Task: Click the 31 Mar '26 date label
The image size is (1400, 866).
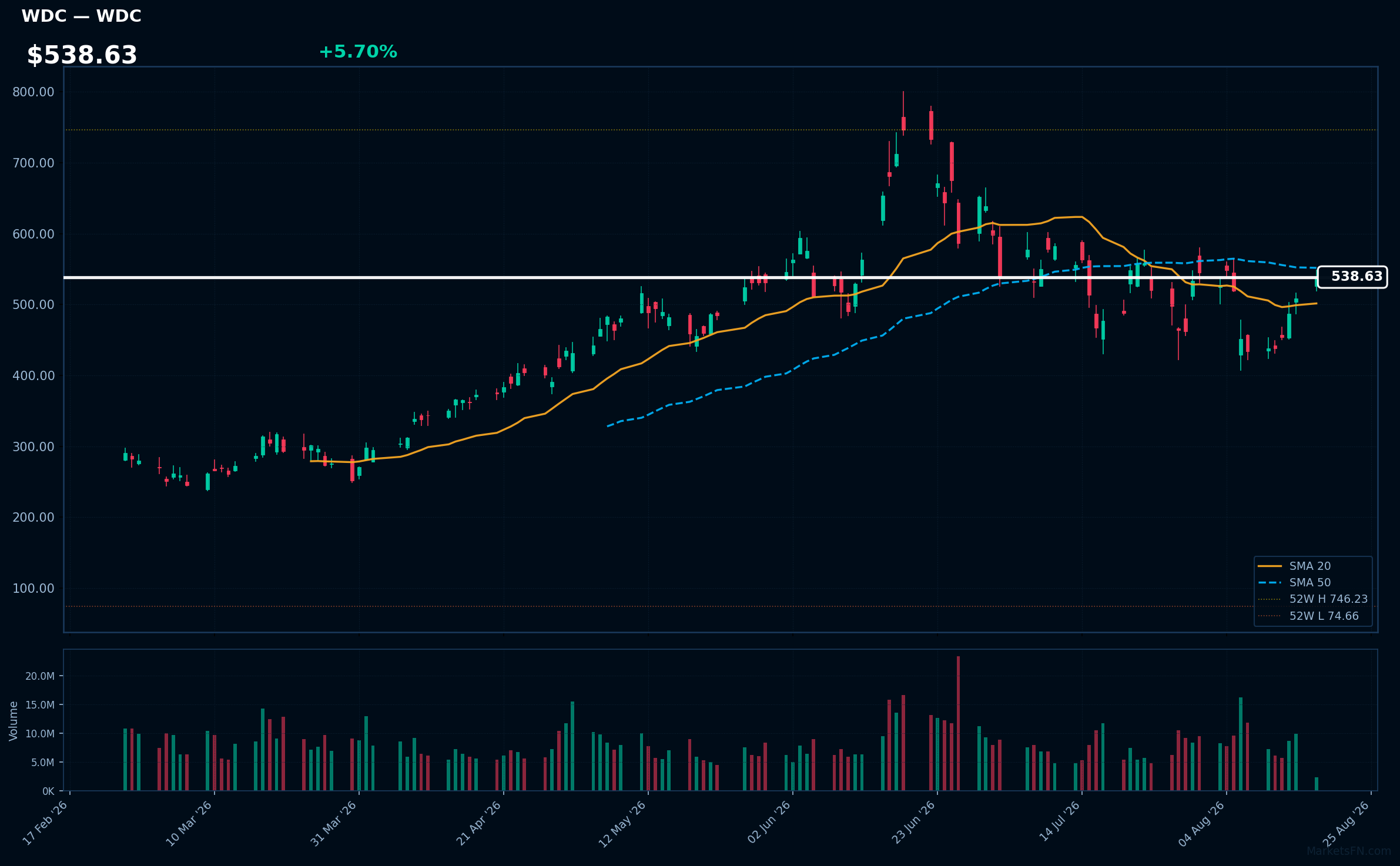Action: pos(334,823)
